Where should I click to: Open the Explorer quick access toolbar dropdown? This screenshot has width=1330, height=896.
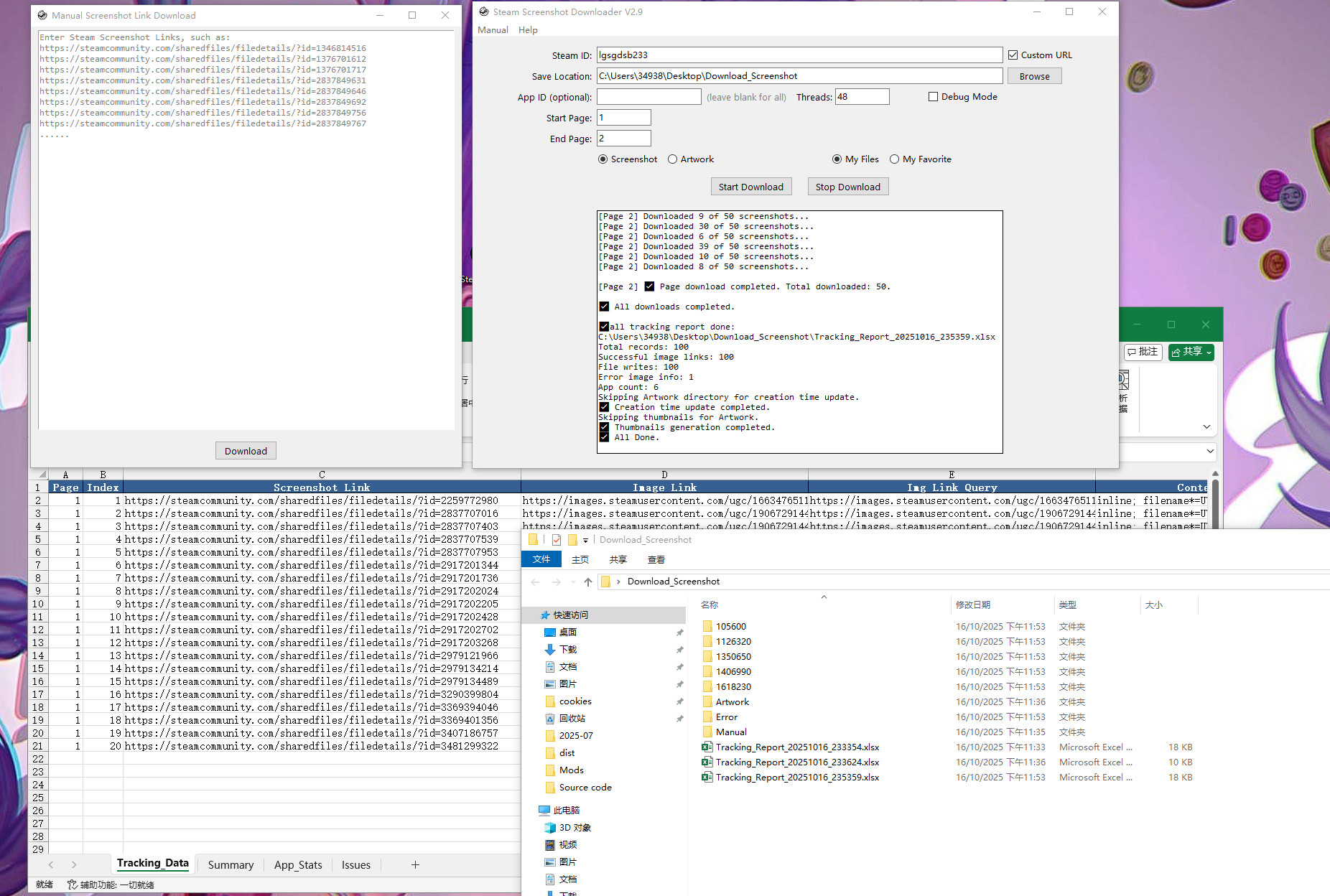click(585, 540)
